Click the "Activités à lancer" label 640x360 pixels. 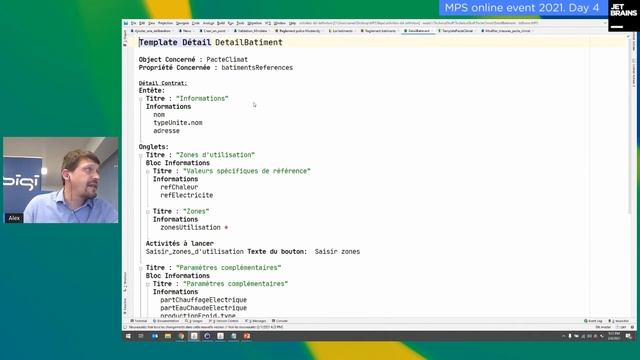click(180, 244)
